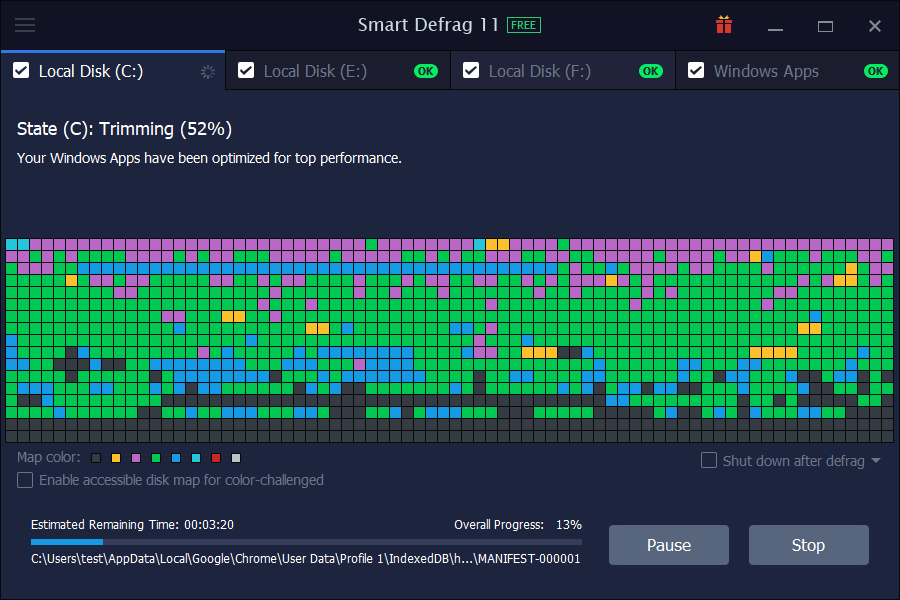Click the magenta Map color swatch
Viewport: 900px width, 600px height.
(135, 457)
